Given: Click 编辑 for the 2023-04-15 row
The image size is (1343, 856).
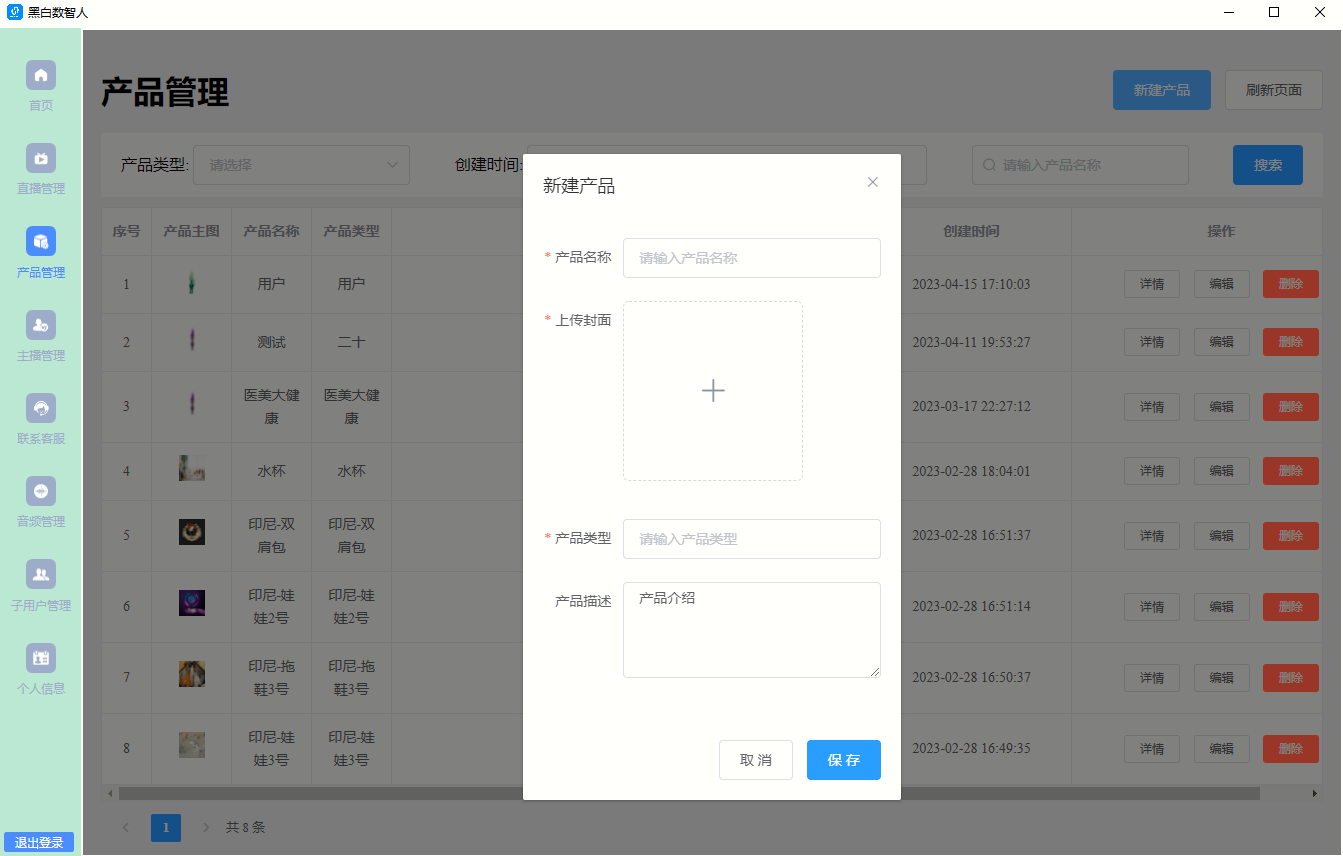Looking at the screenshot, I should pos(1222,284).
